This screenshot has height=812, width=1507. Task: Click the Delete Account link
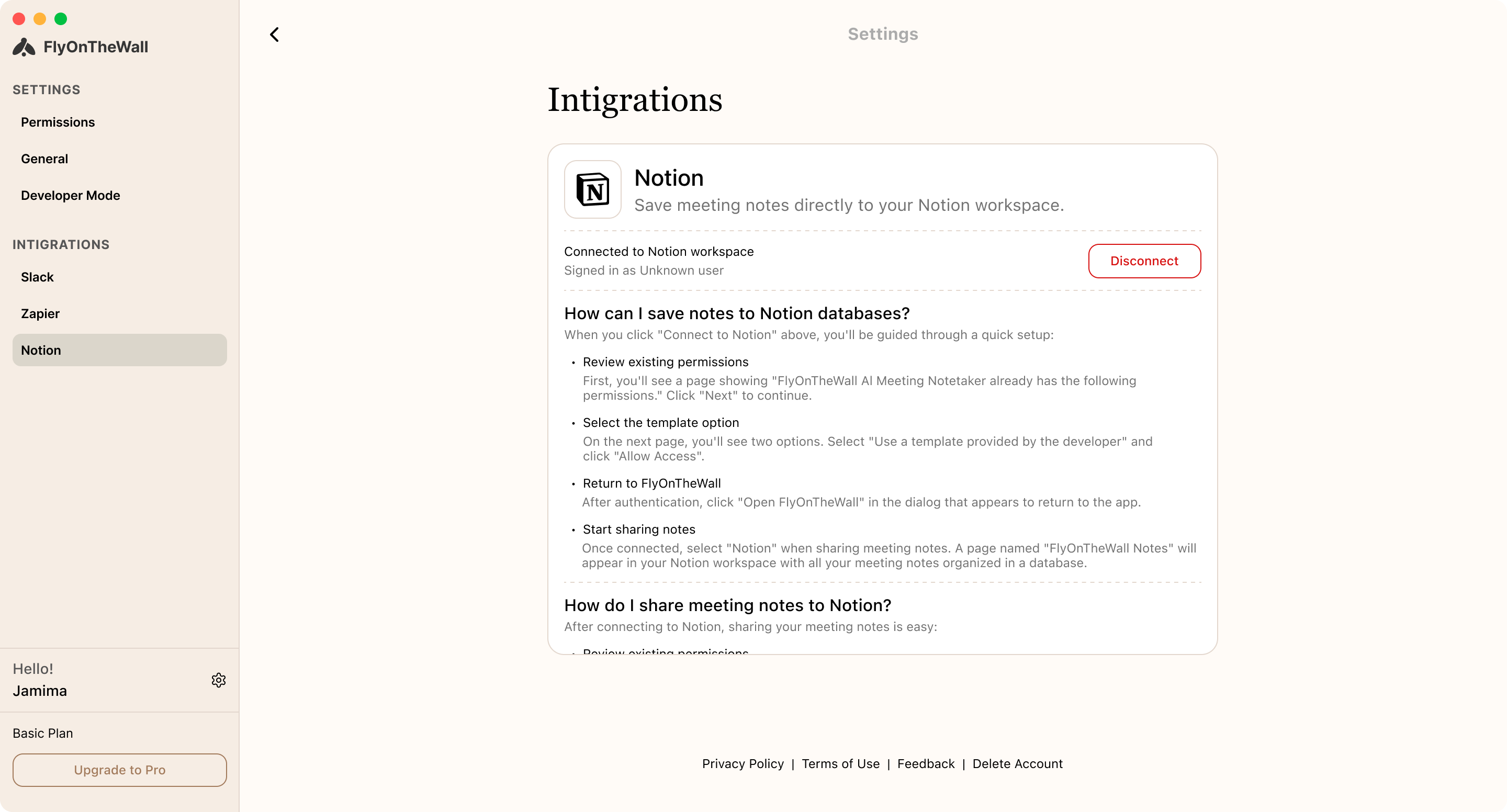click(x=1017, y=763)
